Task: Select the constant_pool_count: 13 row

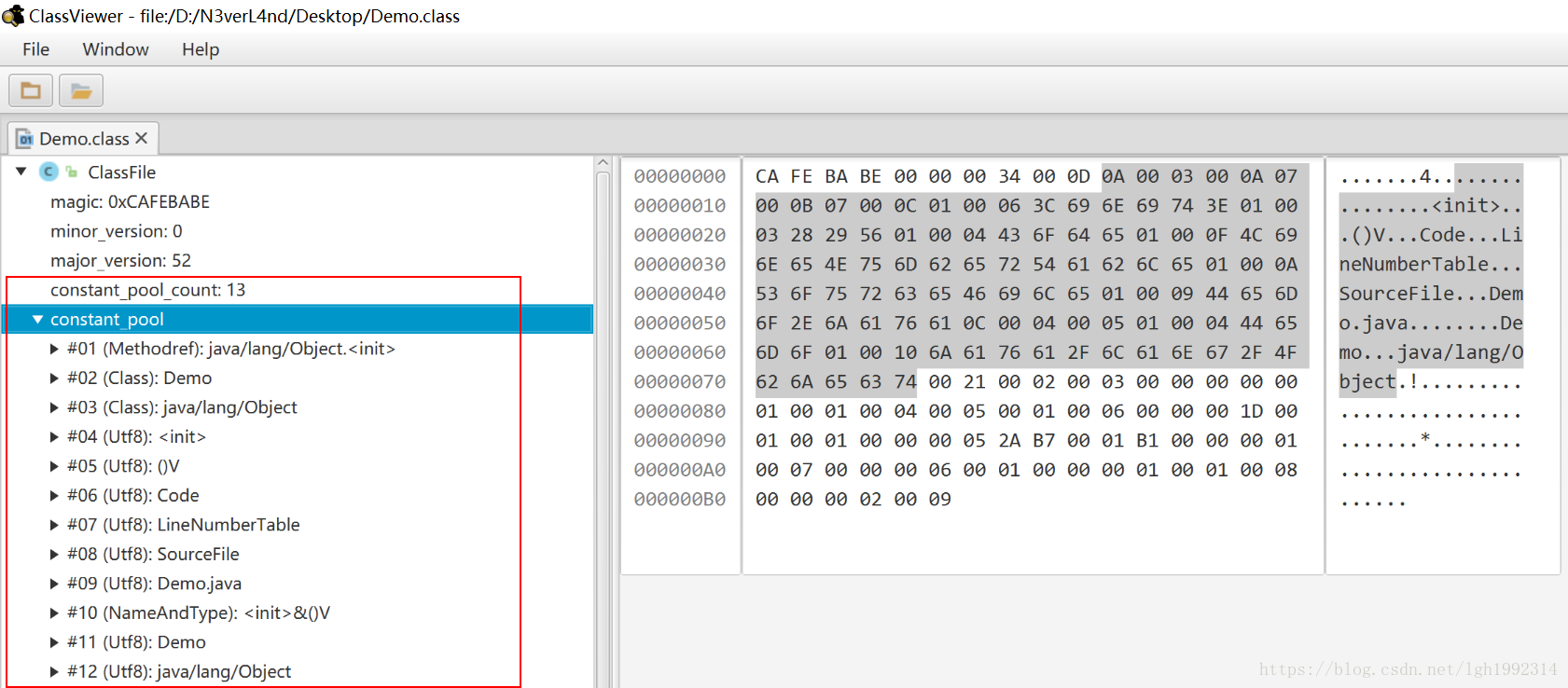Action: click(147, 290)
